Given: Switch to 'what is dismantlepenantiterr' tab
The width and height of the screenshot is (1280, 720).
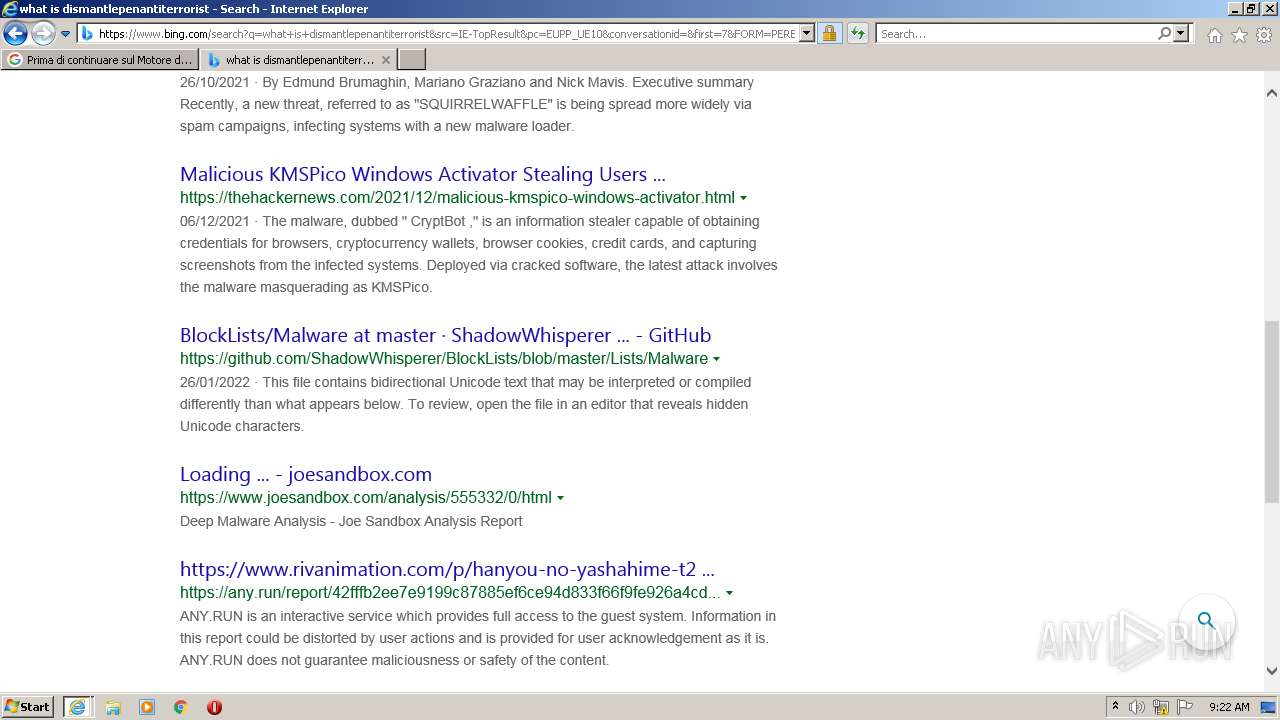Looking at the screenshot, I should 290,60.
